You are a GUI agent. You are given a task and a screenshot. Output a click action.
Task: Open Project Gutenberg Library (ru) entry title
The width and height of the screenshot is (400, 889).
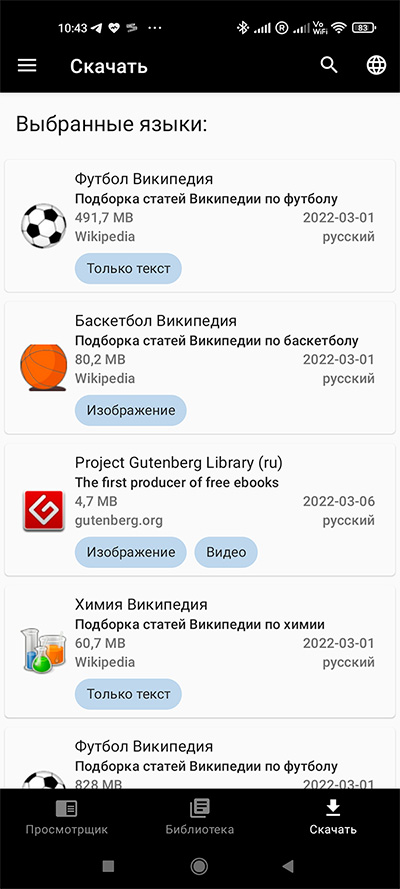(178, 463)
